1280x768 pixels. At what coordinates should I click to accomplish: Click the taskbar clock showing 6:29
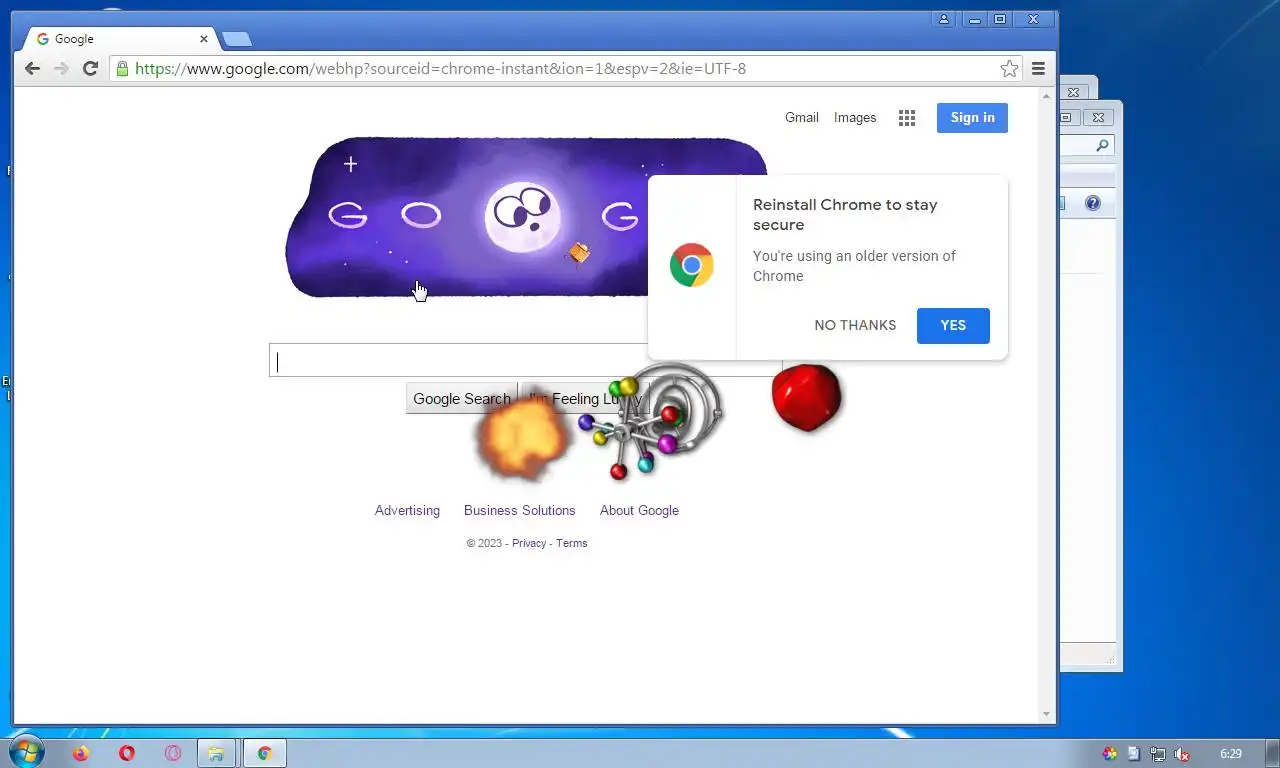(1231, 754)
